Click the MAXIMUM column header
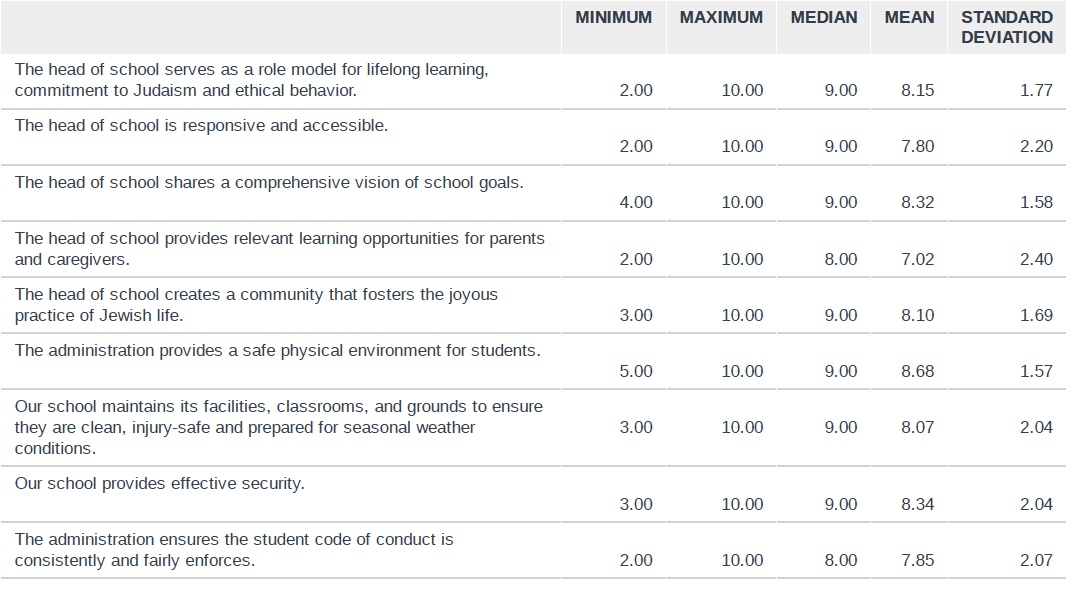Viewport: 1084px width, 594px height. (x=721, y=18)
